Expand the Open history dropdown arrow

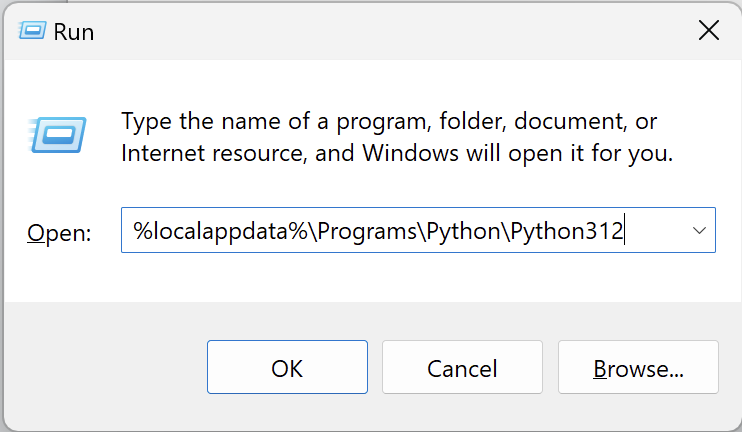[699, 231]
